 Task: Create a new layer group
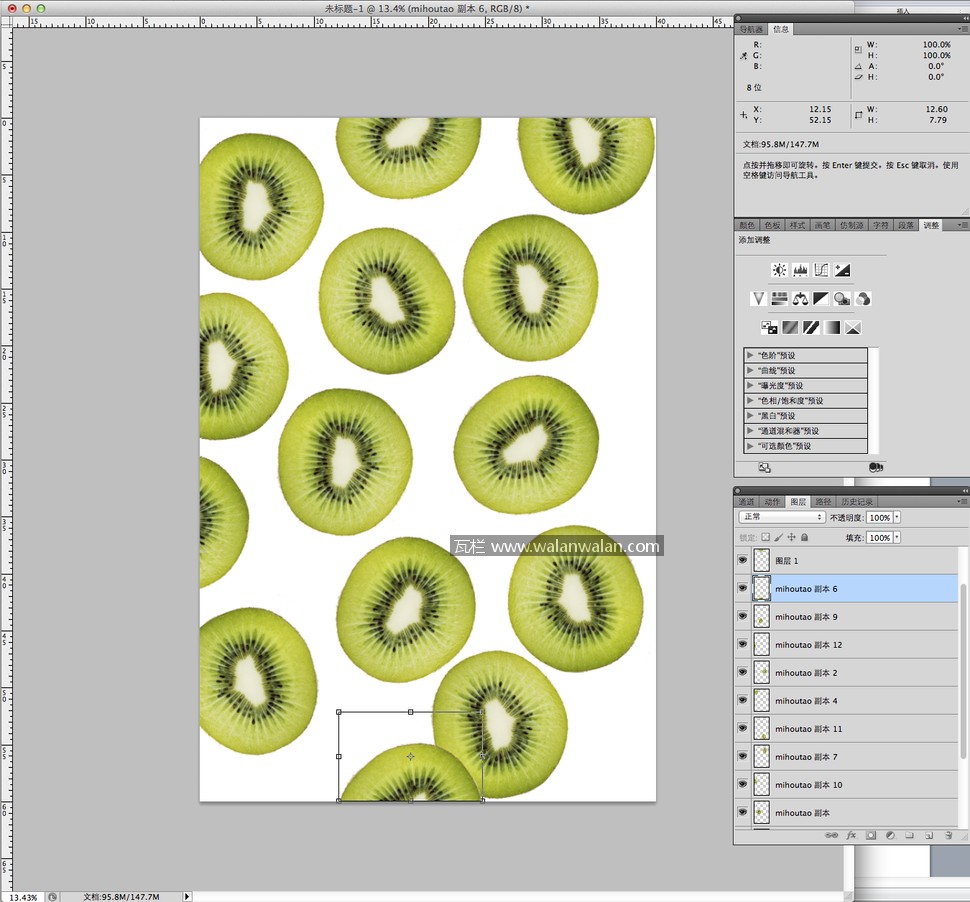pos(909,835)
